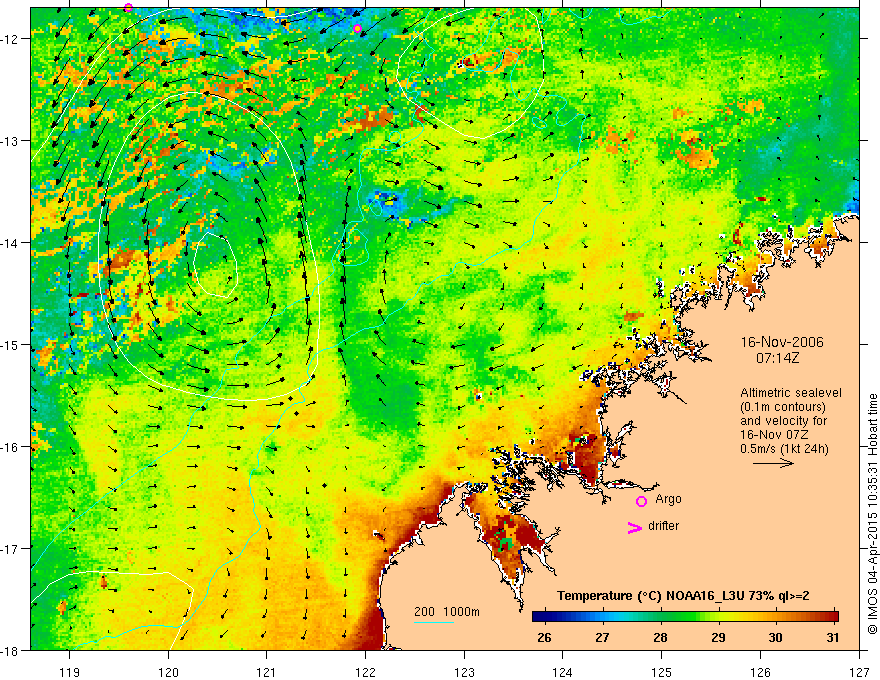Click the '200 1000m' bathymetry label
The width and height of the screenshot is (880, 680).
[447, 612]
